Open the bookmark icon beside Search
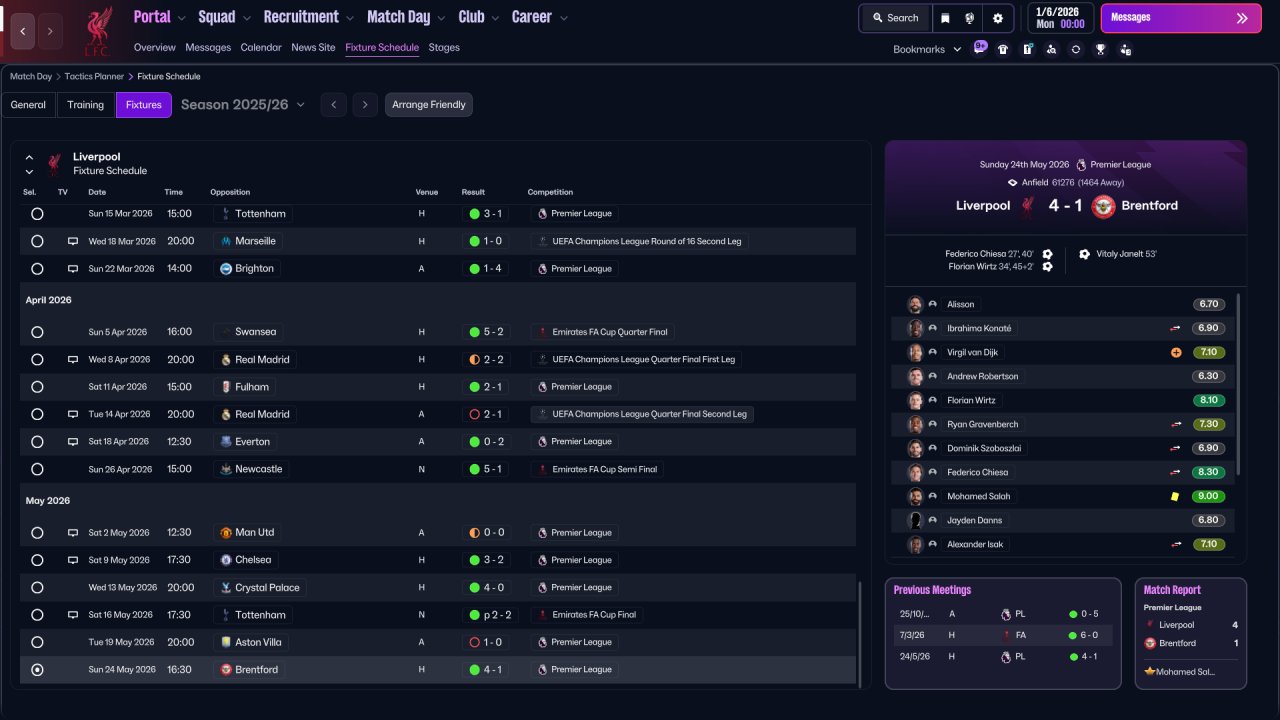The width and height of the screenshot is (1280, 720). [x=945, y=18]
